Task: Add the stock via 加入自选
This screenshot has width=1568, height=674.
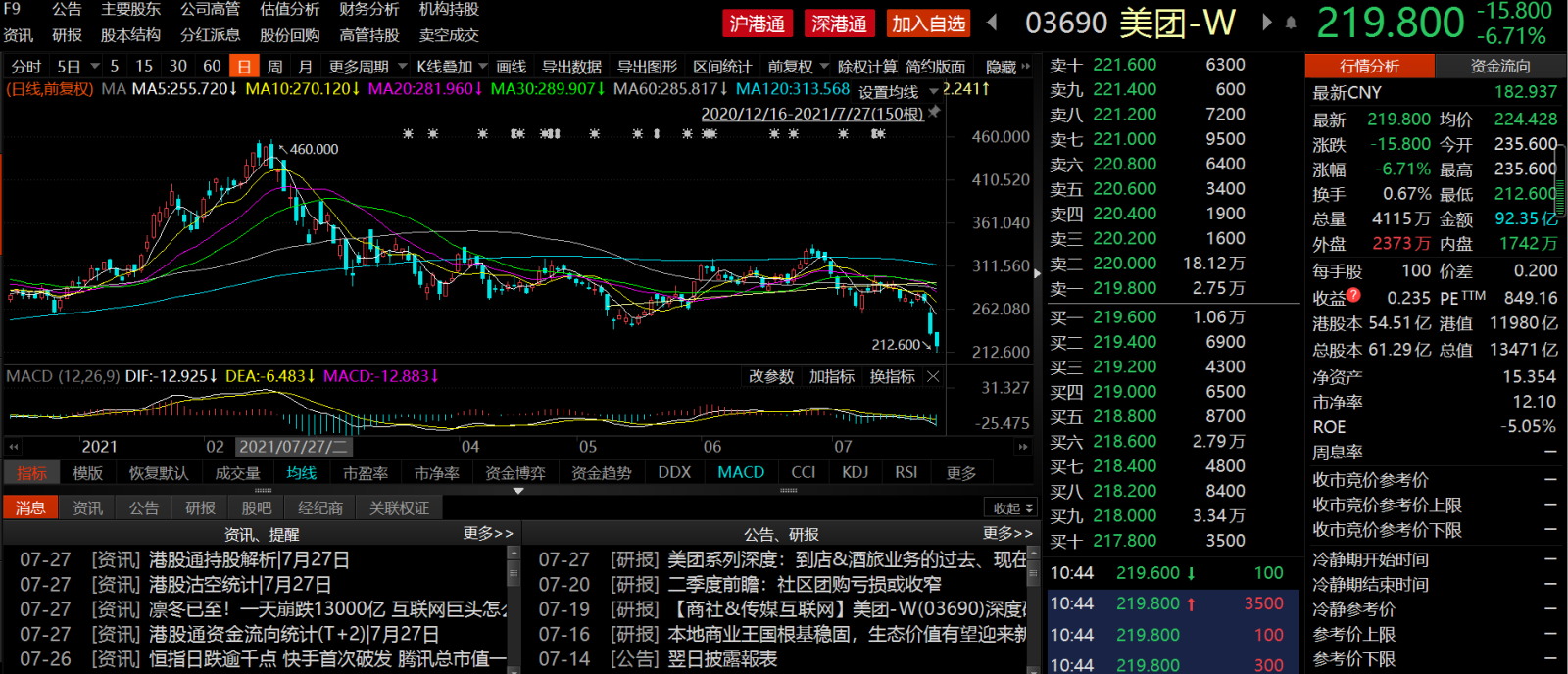Action: [x=928, y=23]
